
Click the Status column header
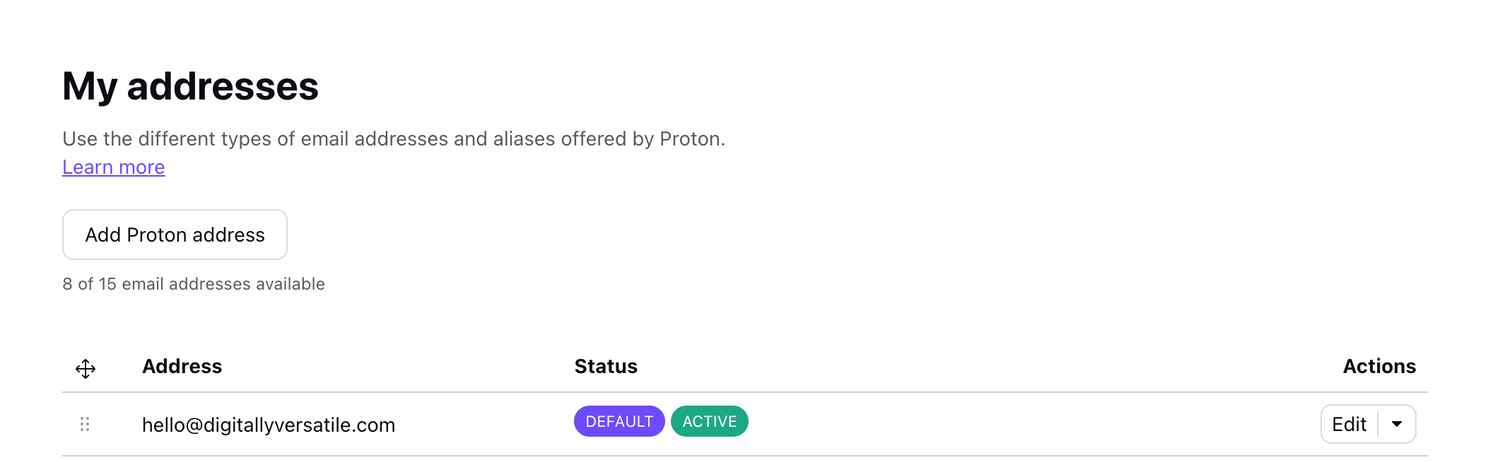click(605, 366)
